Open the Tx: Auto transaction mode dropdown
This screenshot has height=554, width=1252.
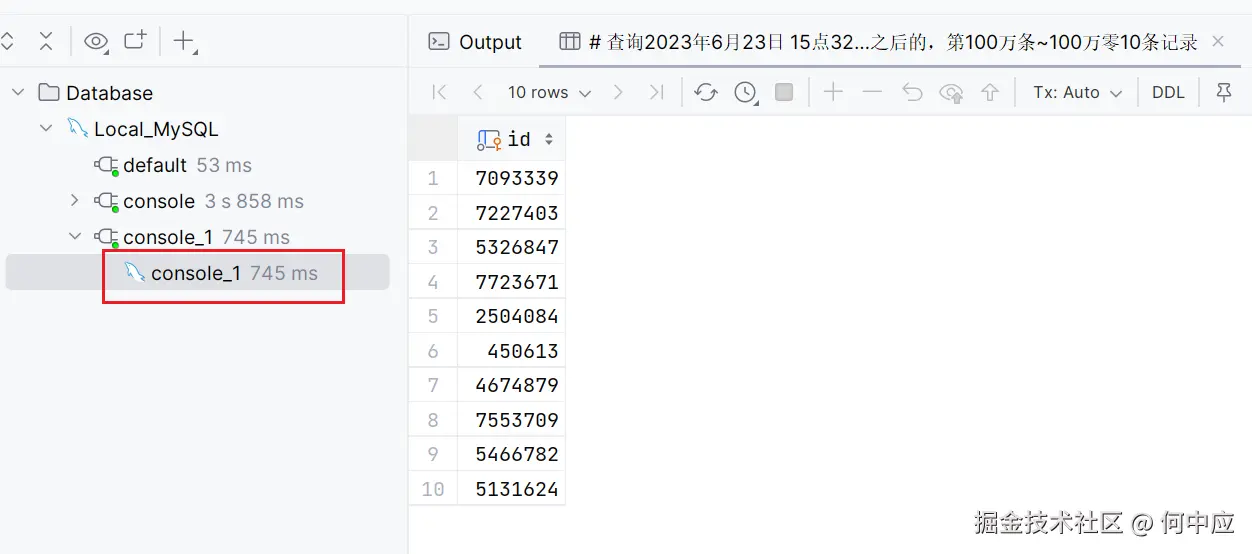tap(1078, 92)
